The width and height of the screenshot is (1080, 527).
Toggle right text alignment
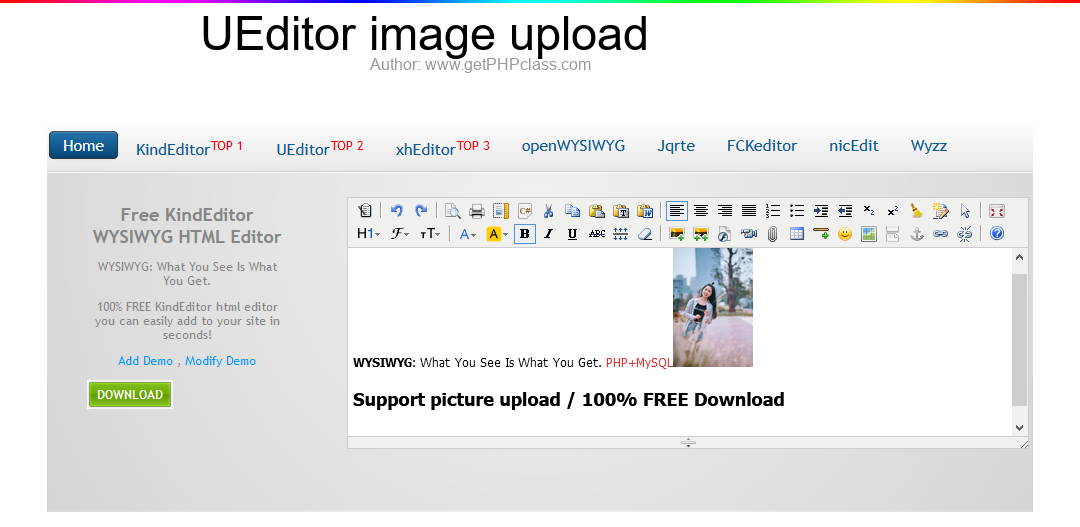[725, 211]
